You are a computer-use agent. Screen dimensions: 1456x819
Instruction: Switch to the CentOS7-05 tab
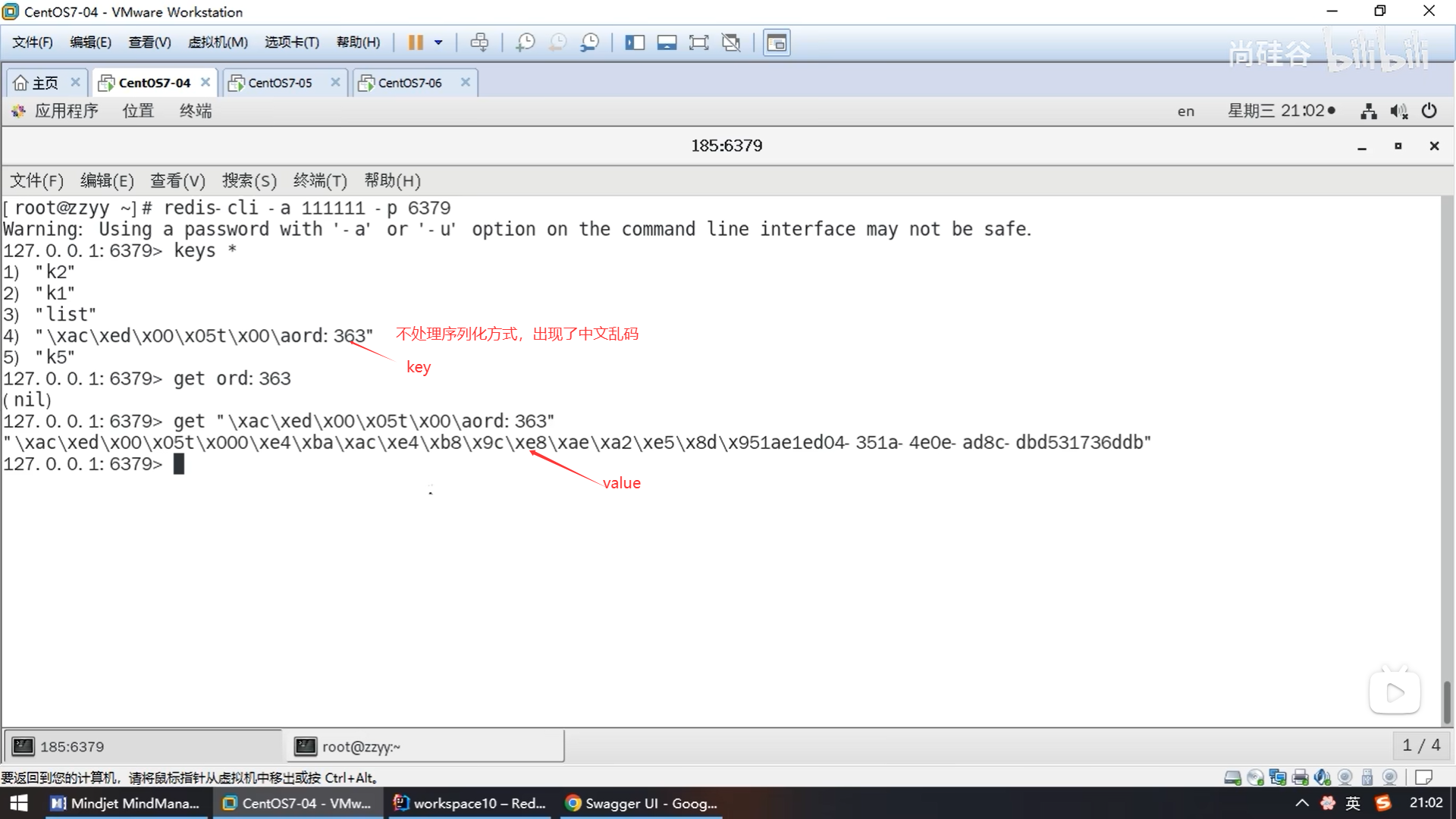tap(280, 83)
